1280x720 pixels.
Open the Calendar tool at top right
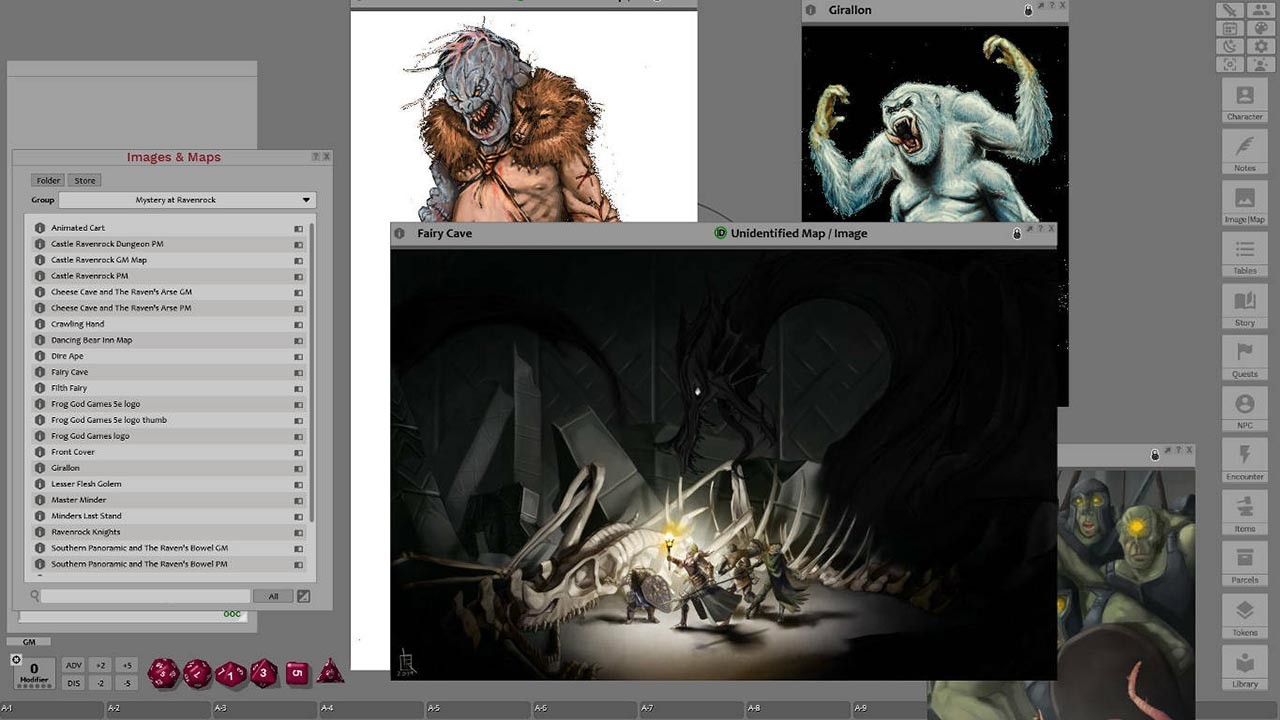[1229, 28]
